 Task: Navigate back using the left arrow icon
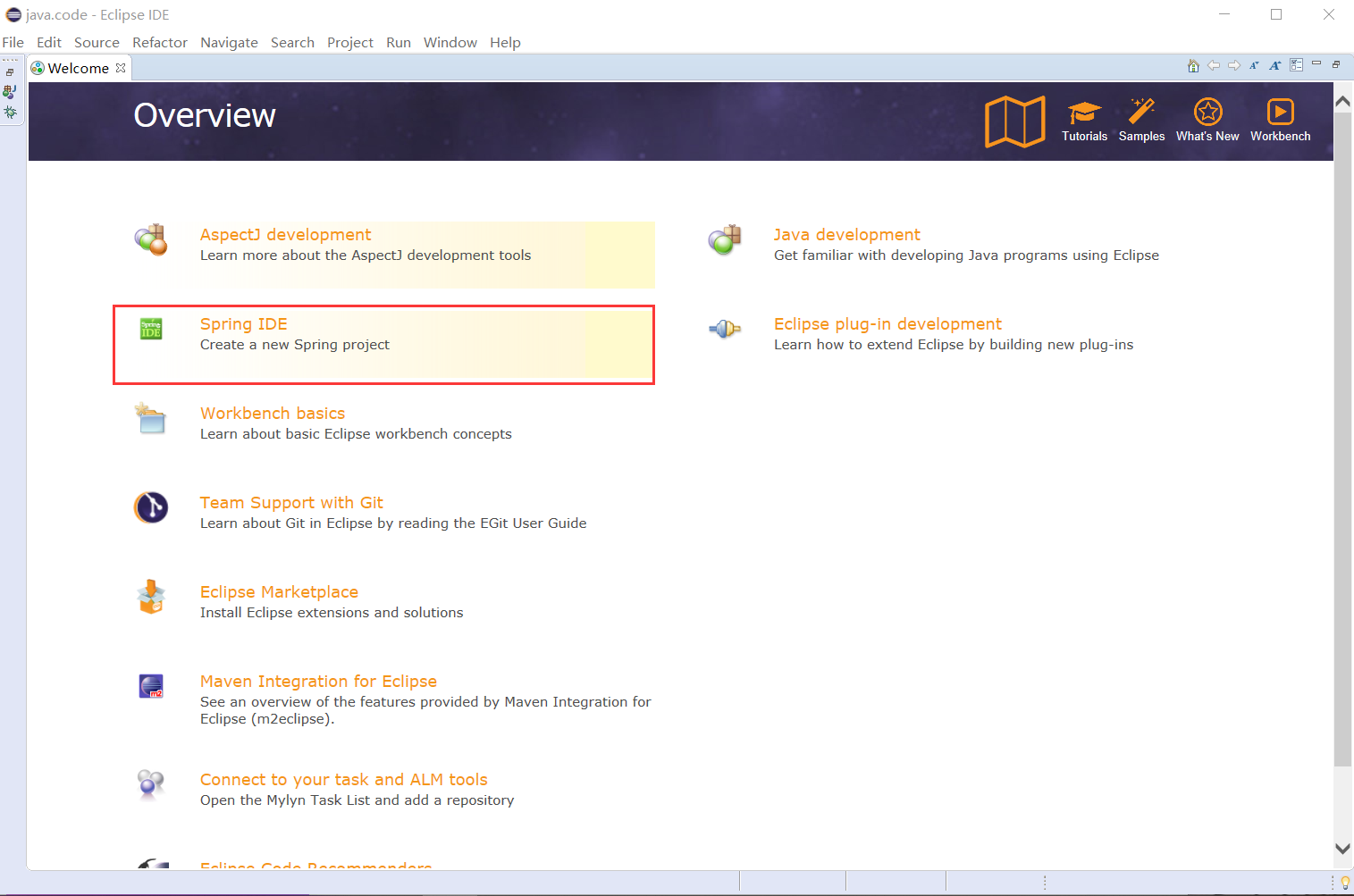click(1214, 65)
